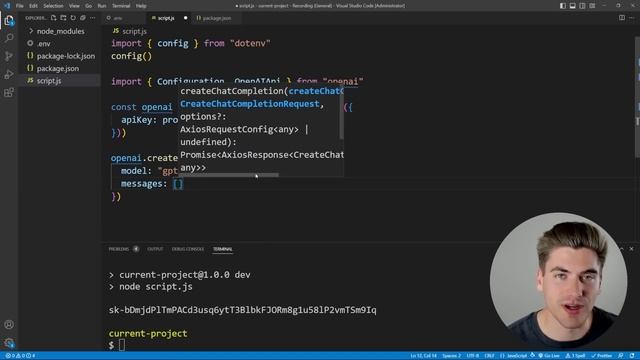Open the Edit menu

(33, 6)
